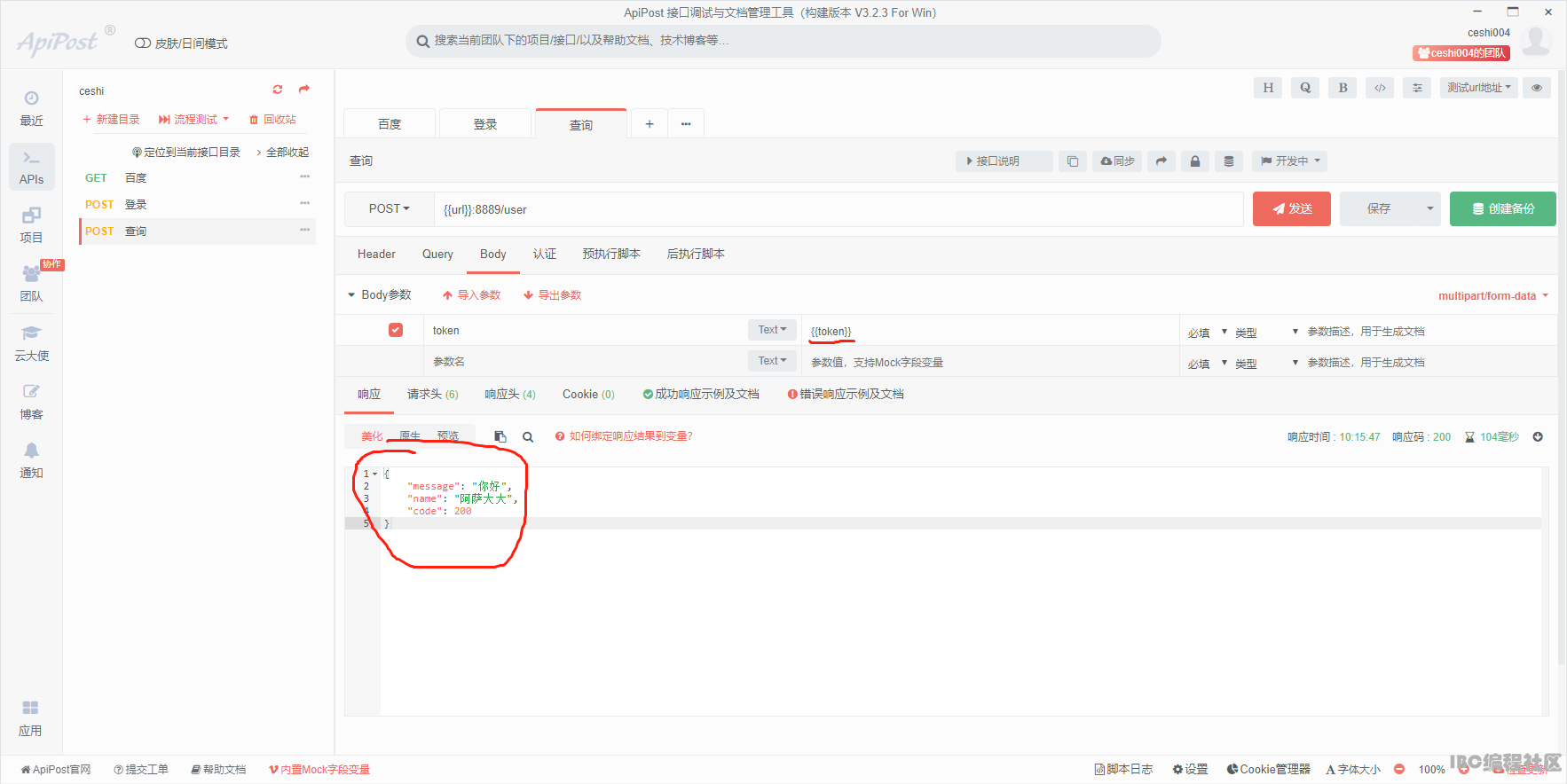Screen dimensions: 1567x784
Task: Add a new tab with the plus button
Action: pyautogui.click(x=650, y=124)
